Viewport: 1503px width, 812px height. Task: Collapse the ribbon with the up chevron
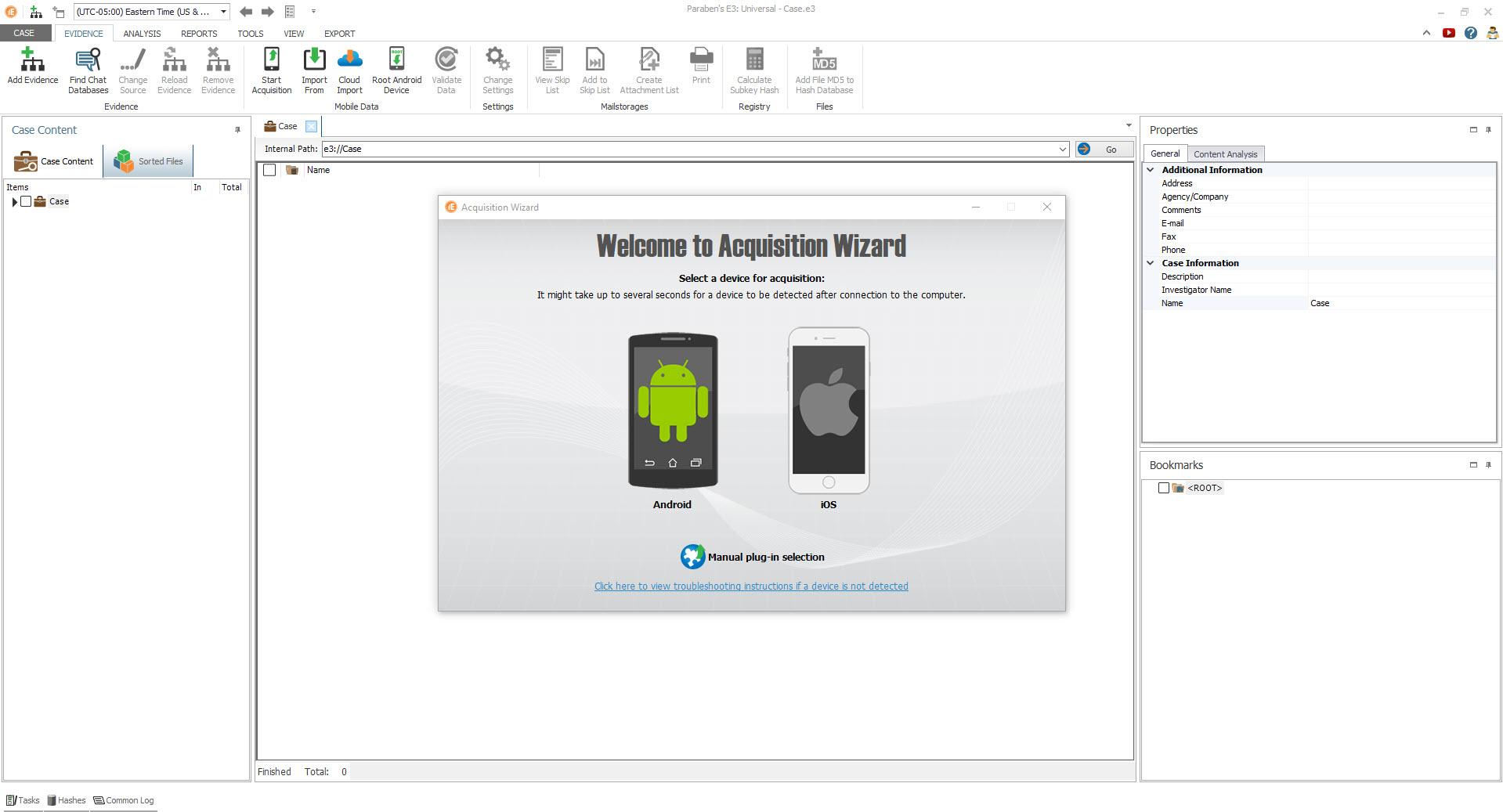(x=1426, y=33)
